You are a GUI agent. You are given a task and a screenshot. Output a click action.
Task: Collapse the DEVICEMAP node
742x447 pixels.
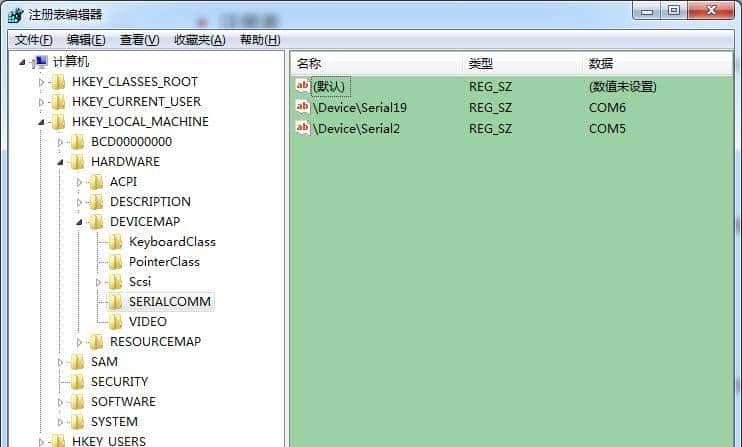[79, 222]
